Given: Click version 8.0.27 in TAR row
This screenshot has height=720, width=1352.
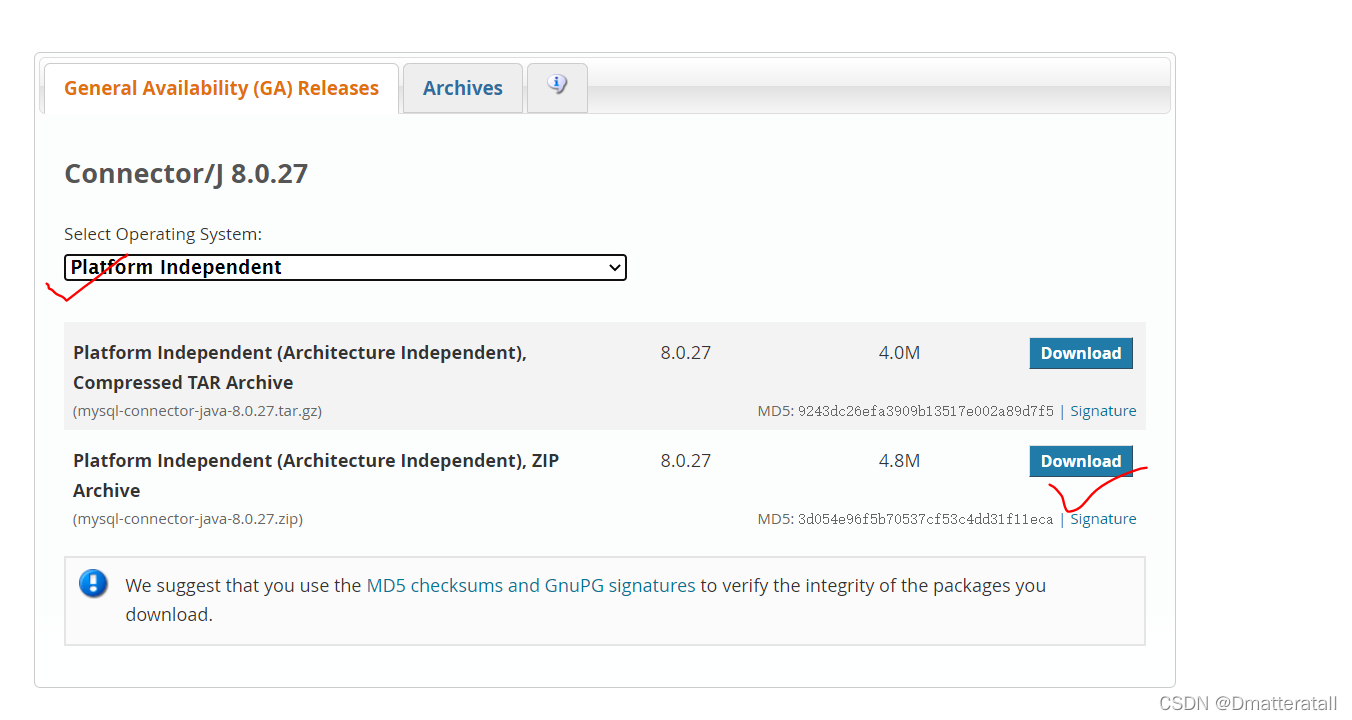Looking at the screenshot, I should pyautogui.click(x=685, y=353).
